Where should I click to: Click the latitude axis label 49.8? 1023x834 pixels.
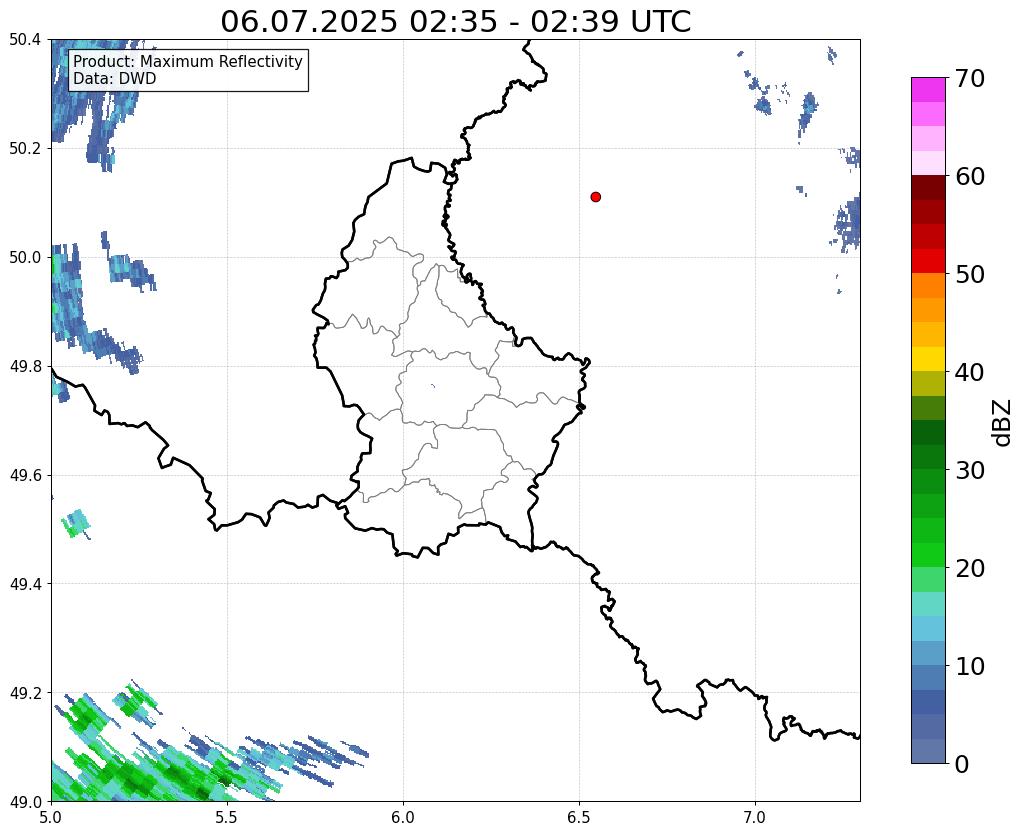[x=25, y=367]
